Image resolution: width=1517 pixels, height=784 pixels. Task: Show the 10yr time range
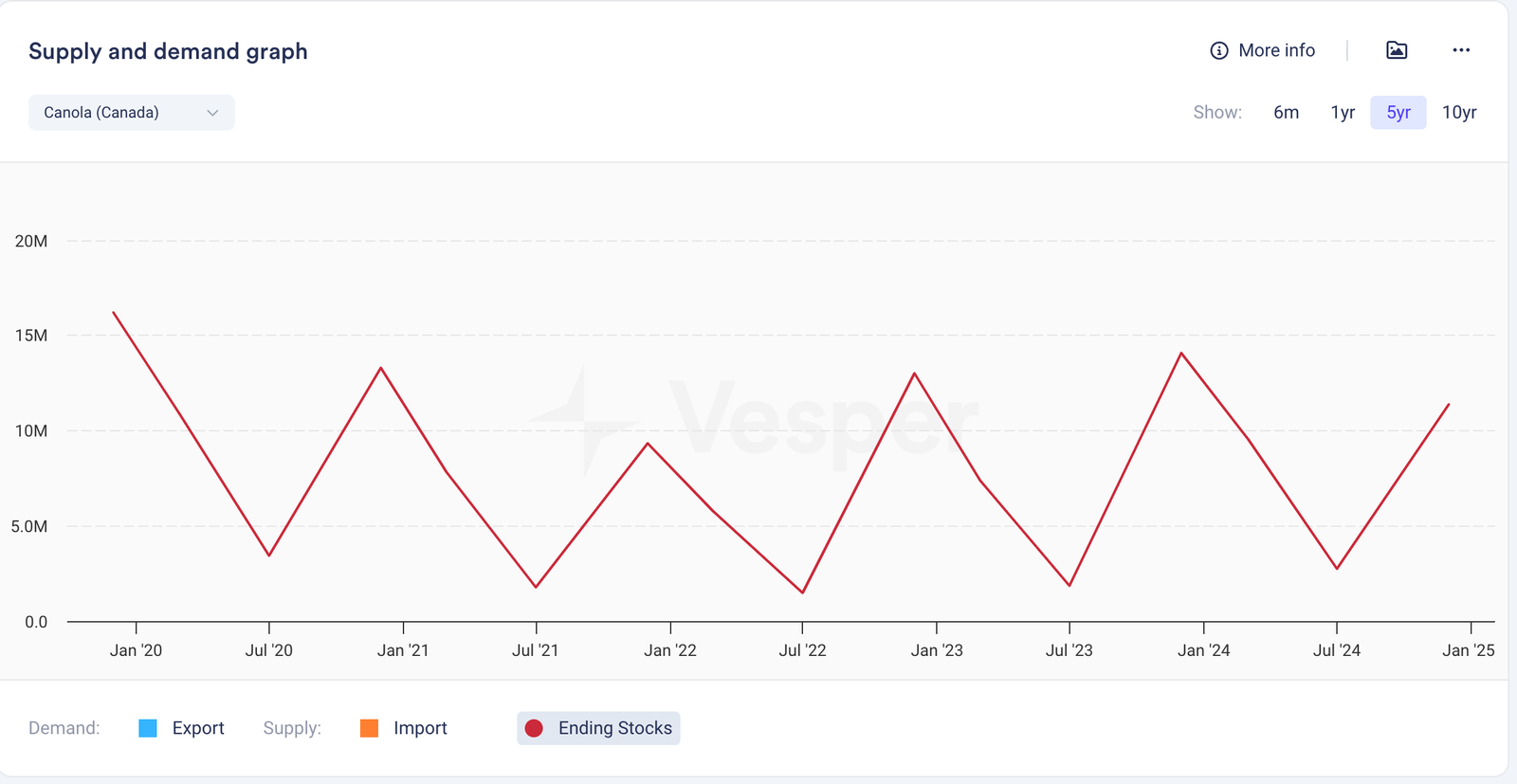coord(1459,113)
